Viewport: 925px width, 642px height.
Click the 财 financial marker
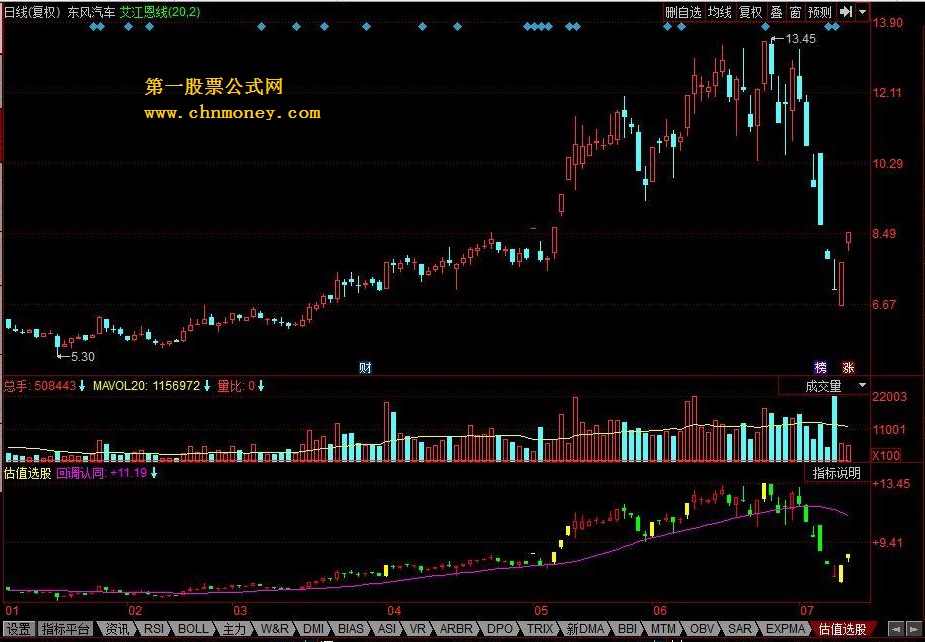click(x=365, y=368)
